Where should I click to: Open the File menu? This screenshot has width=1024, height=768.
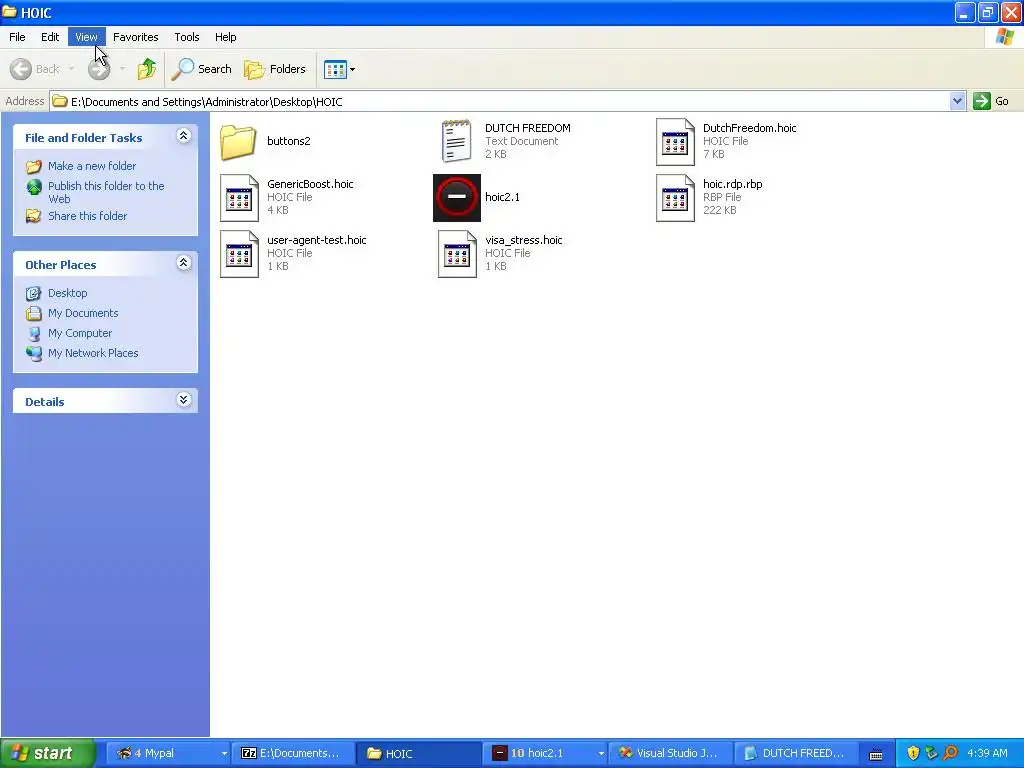[x=17, y=37]
